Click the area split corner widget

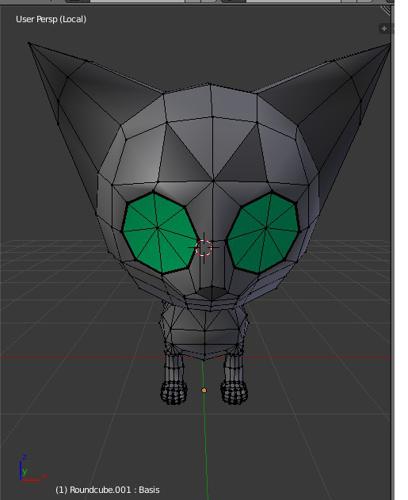tap(386, 10)
